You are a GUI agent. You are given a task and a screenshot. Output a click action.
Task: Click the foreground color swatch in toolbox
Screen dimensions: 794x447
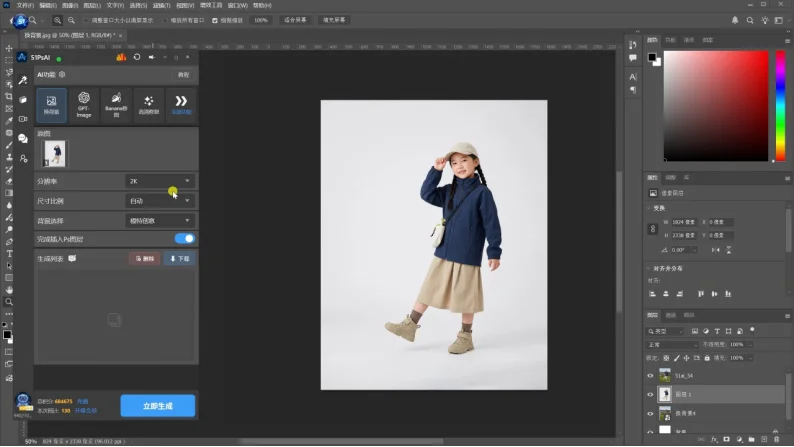(x=7, y=335)
